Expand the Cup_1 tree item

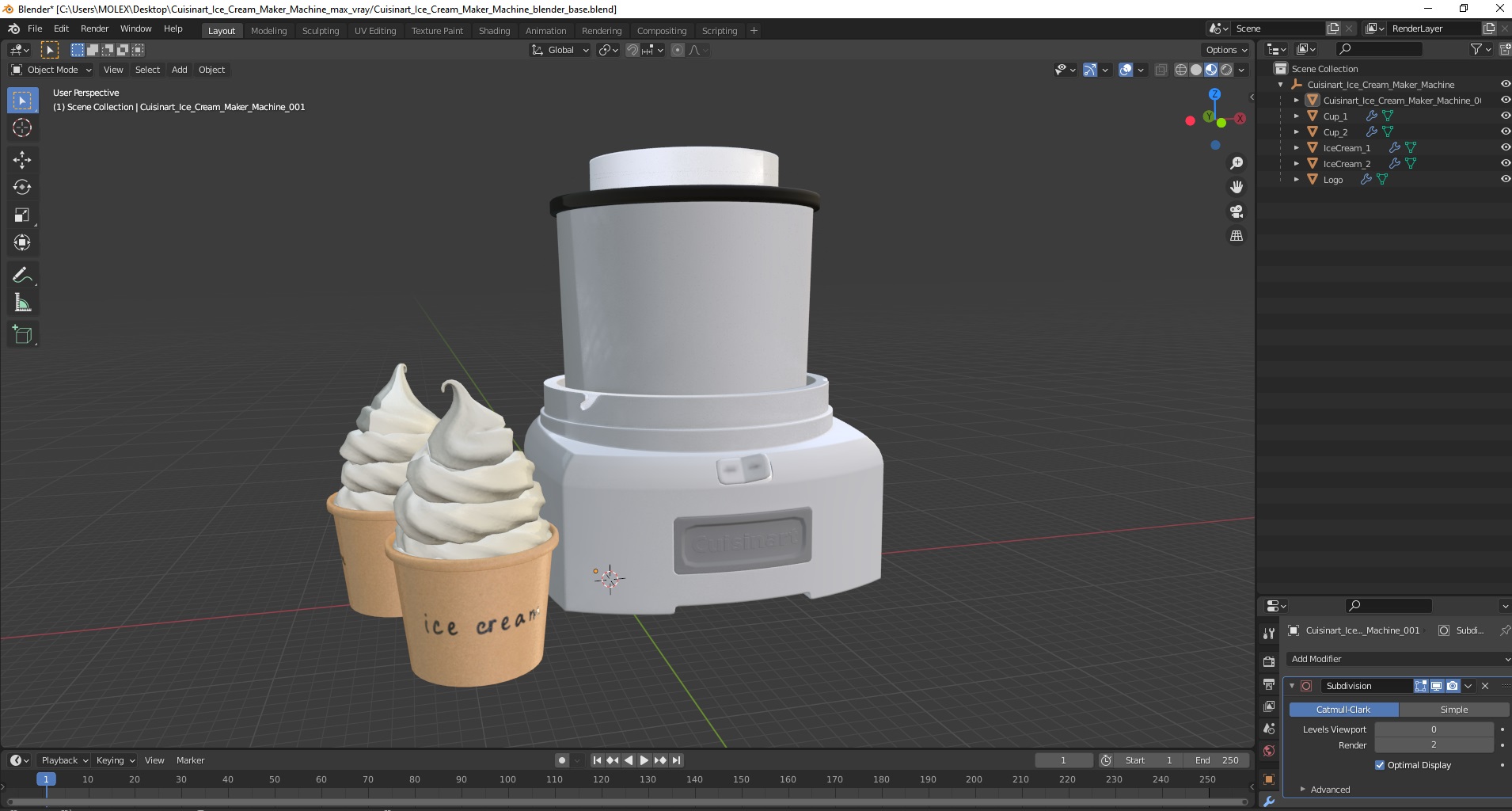tap(1296, 116)
